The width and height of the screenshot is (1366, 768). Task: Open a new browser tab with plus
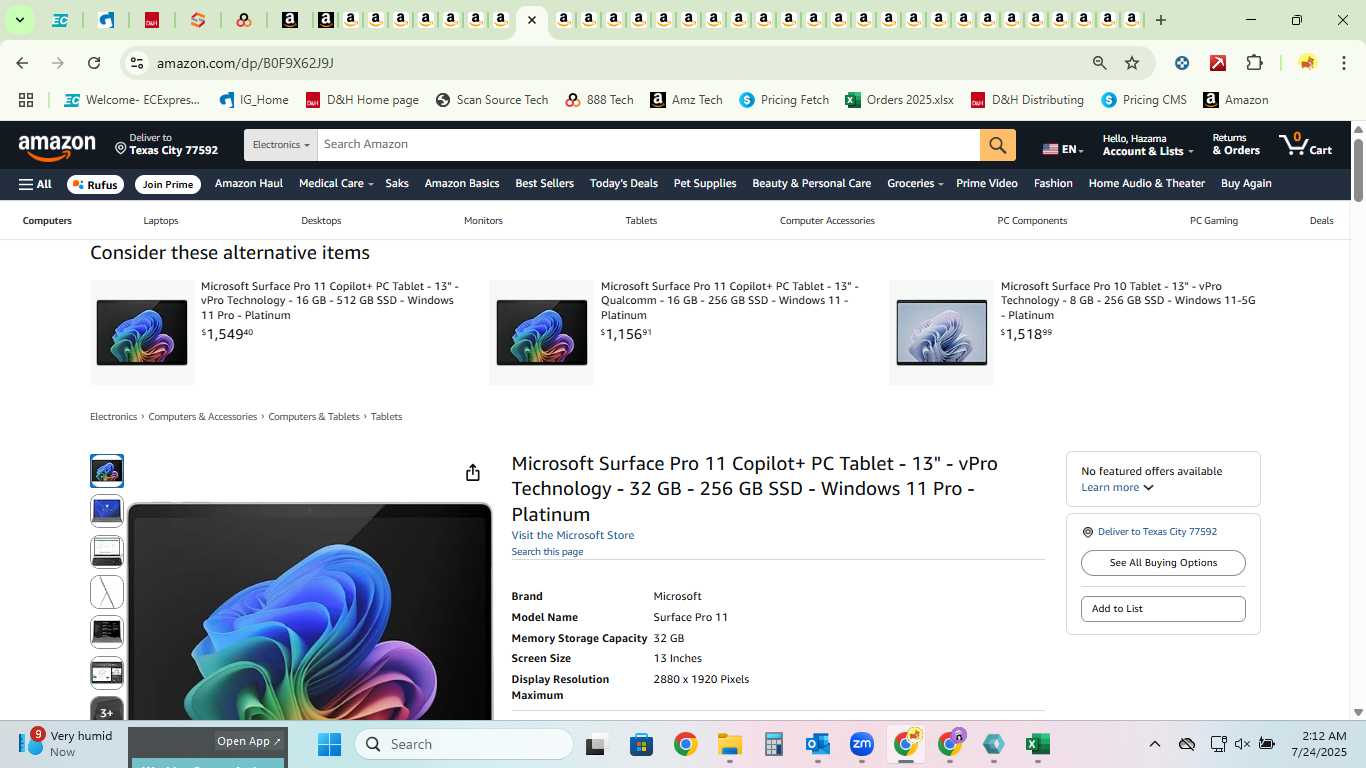pos(1161,20)
